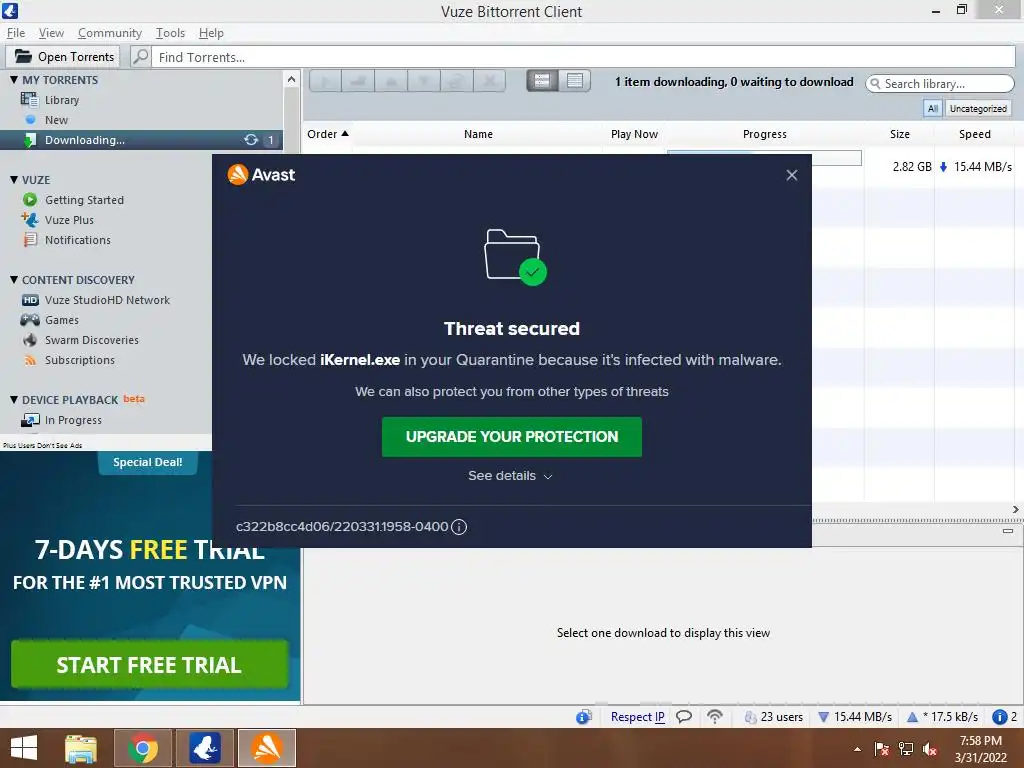This screenshot has width=1024, height=768.
Task: Switch to the detailed list view icon
Action: tap(575, 81)
